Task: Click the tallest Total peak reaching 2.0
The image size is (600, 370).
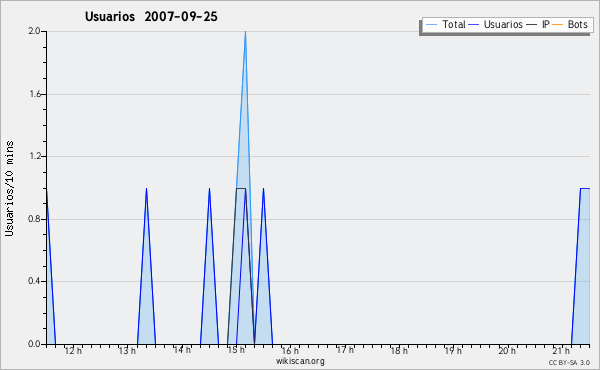Action: click(x=245, y=33)
